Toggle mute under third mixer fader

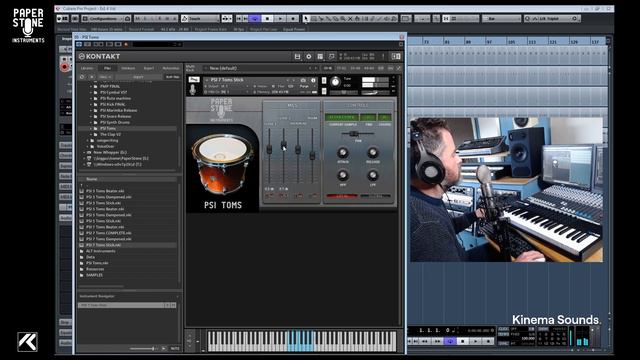click(299, 196)
